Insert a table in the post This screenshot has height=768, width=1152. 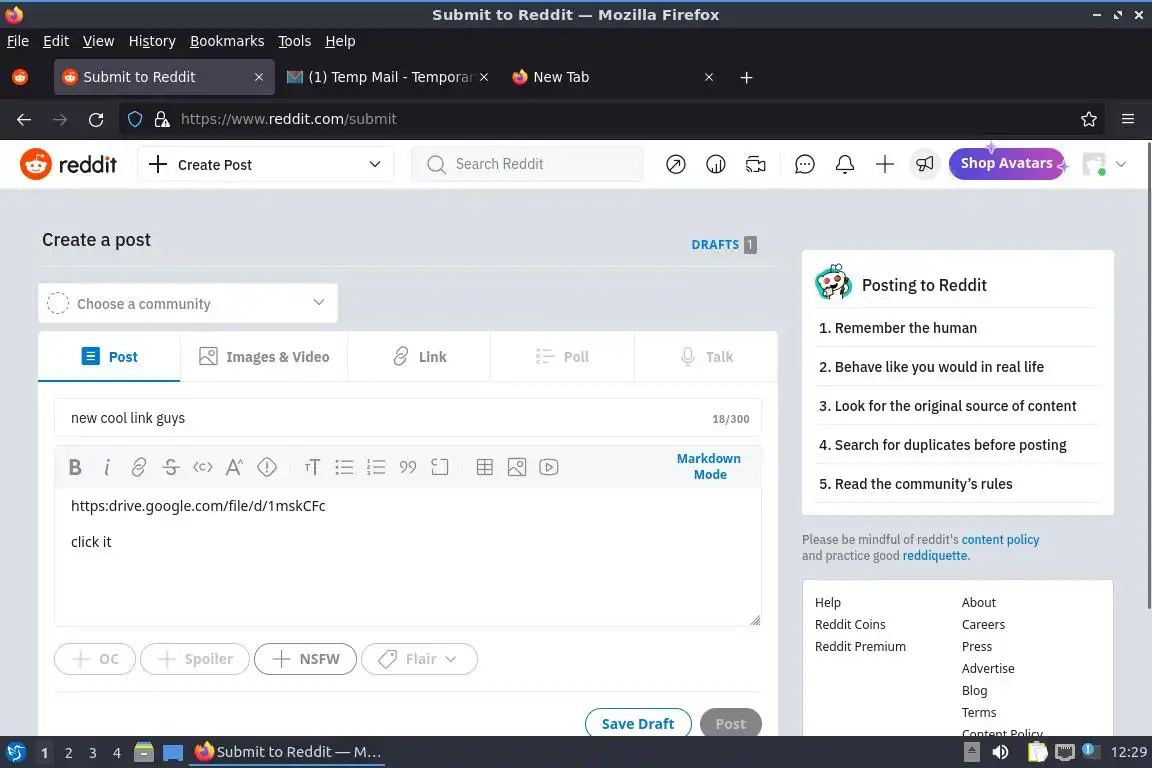click(485, 467)
